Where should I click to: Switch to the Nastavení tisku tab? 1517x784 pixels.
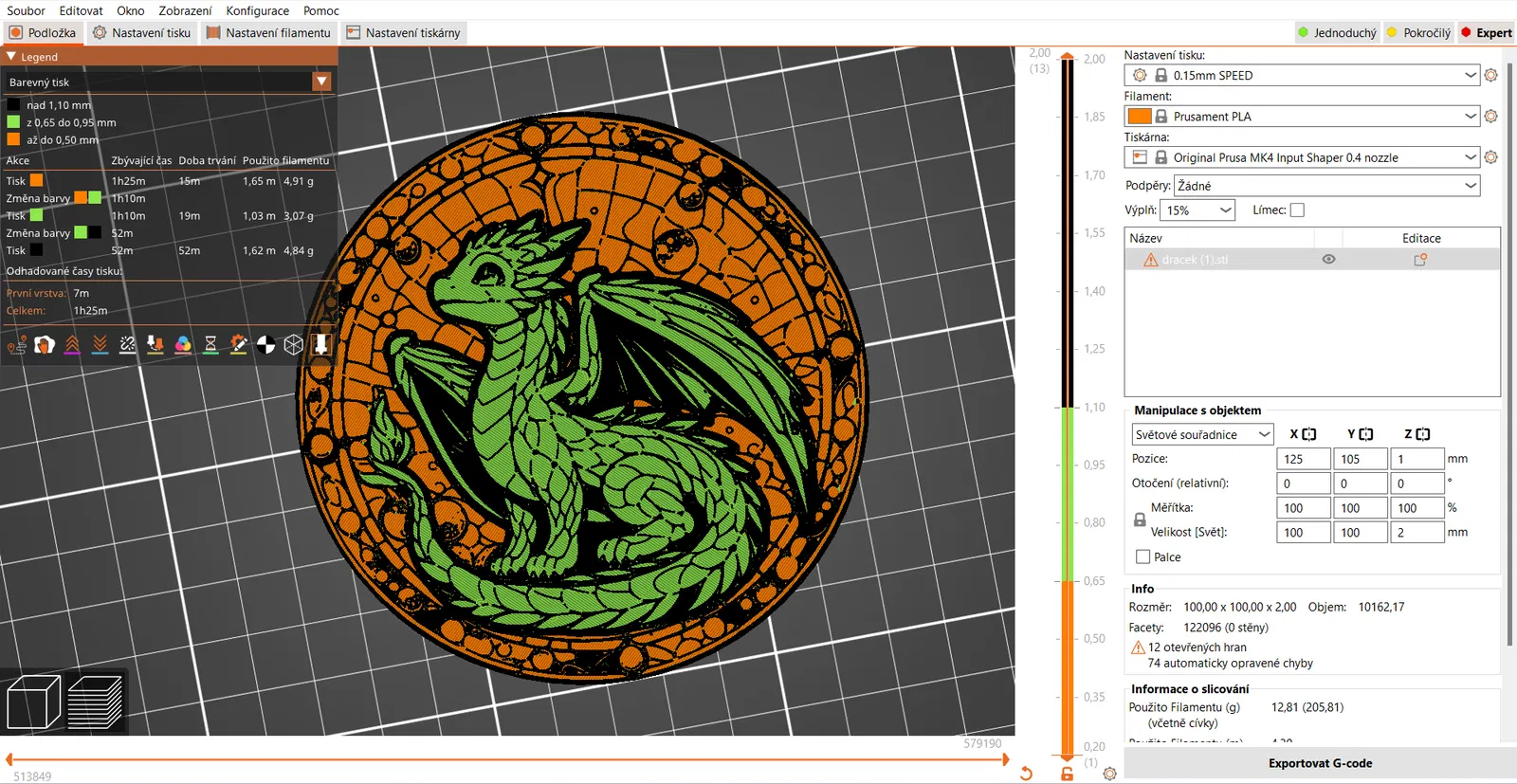point(141,33)
